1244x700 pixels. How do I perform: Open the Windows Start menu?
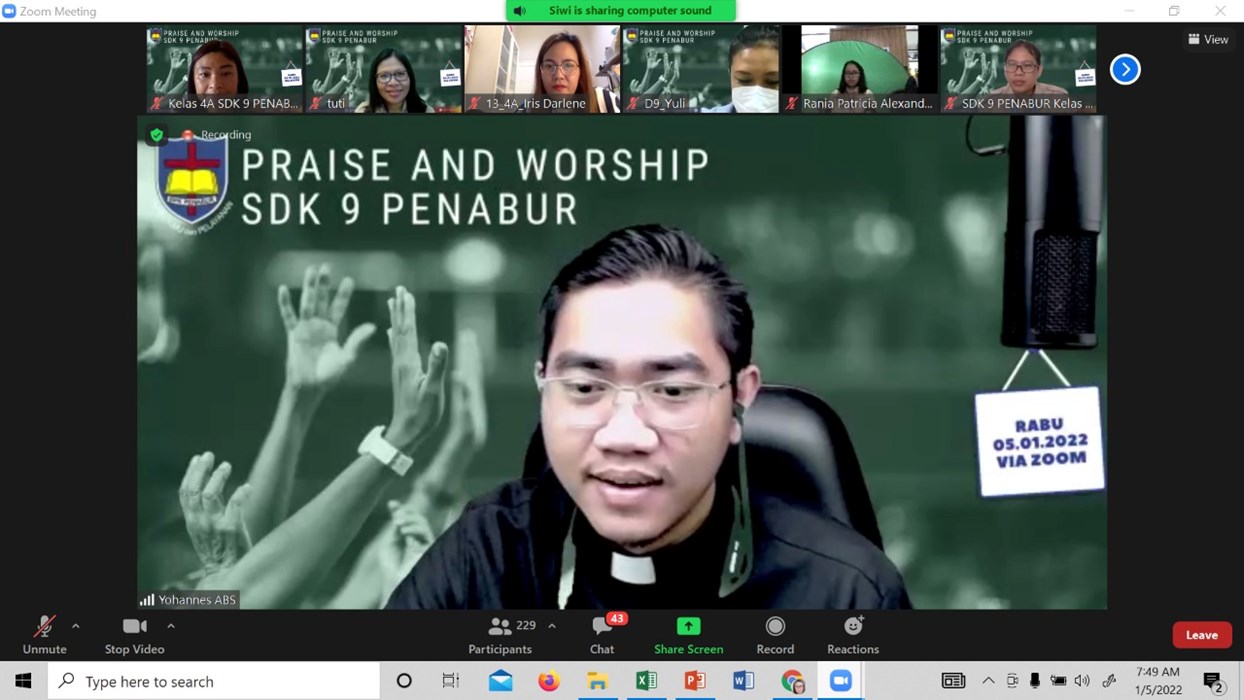pyautogui.click(x=23, y=681)
